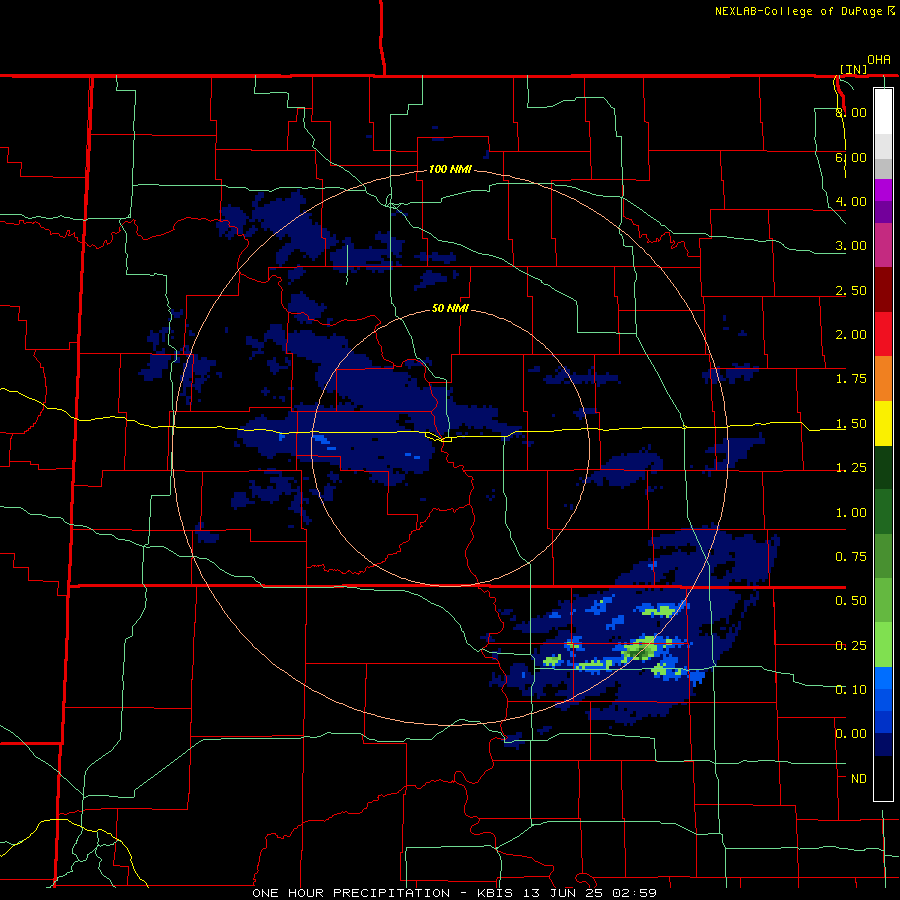
Task: Select the black ND swatch on the scale
Action: point(883,778)
